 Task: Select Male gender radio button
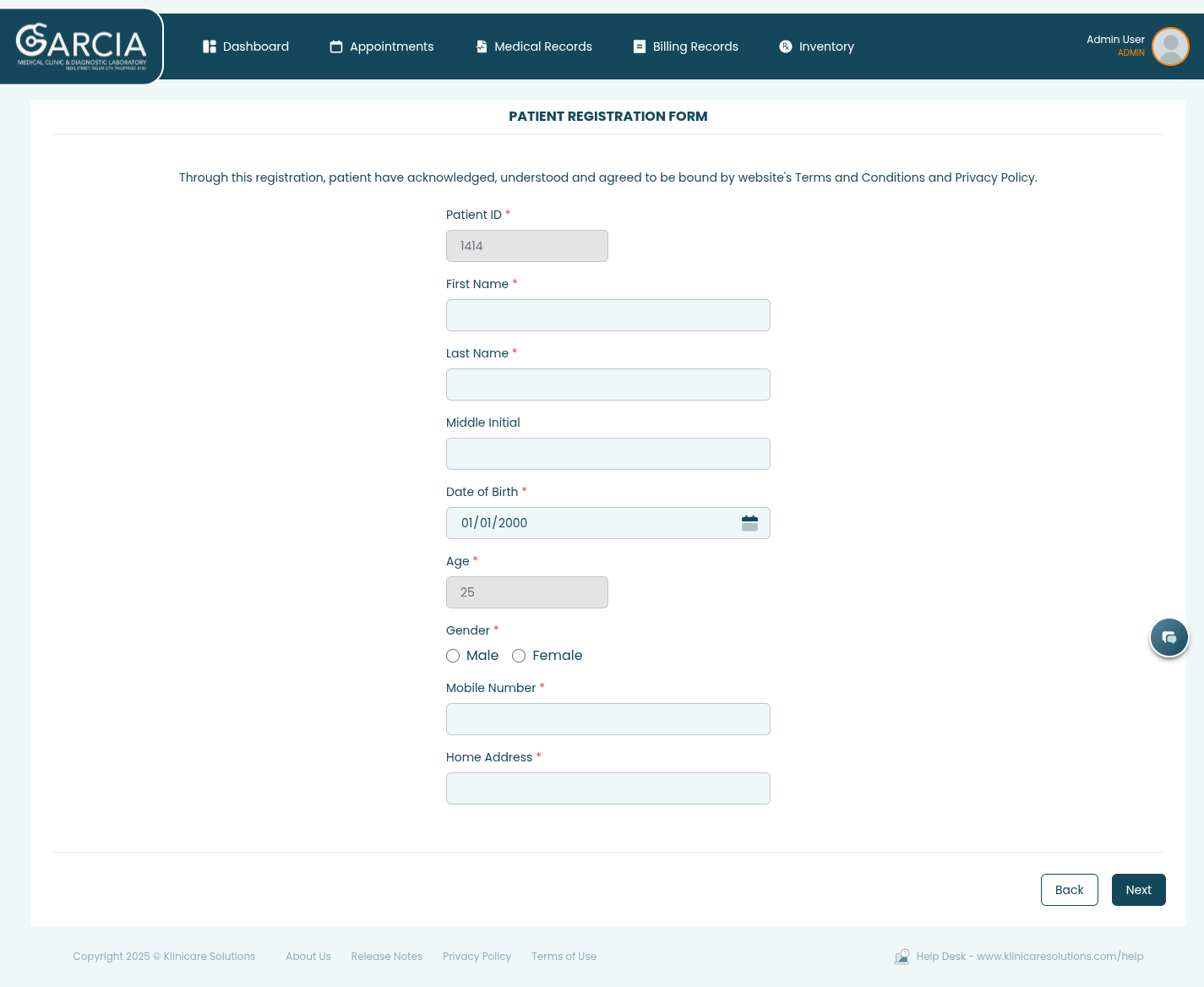pyautogui.click(x=453, y=656)
